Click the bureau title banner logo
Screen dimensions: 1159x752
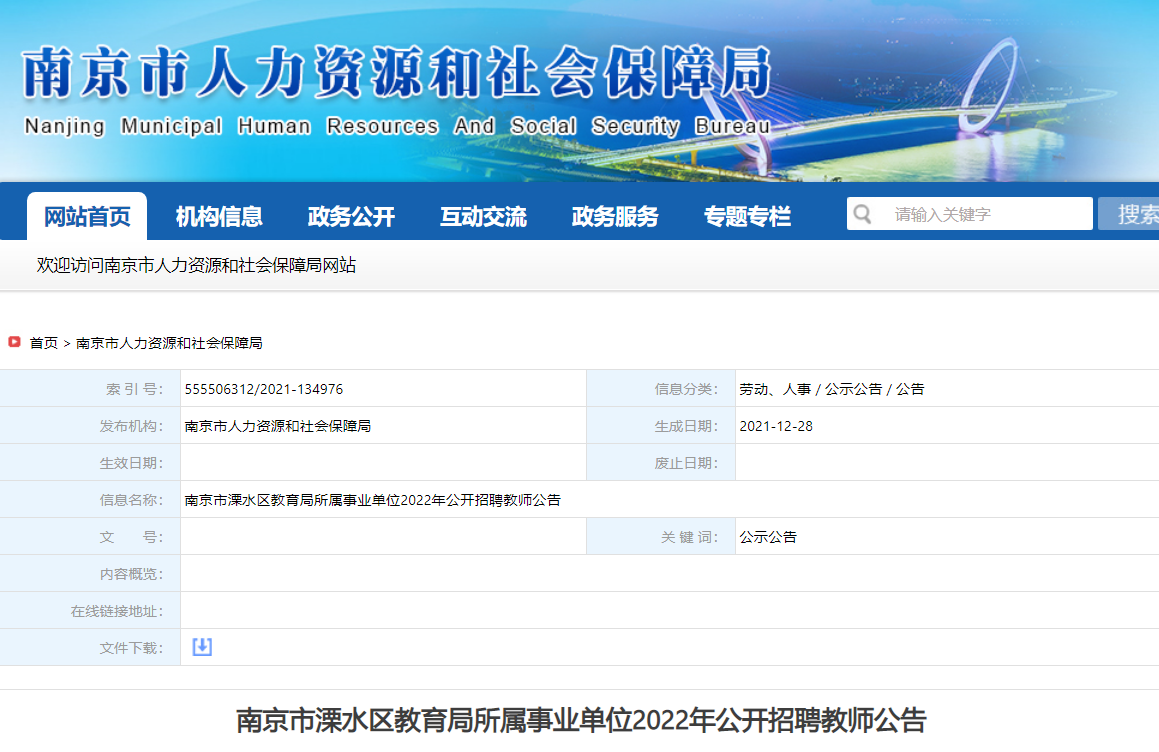[x=398, y=72]
